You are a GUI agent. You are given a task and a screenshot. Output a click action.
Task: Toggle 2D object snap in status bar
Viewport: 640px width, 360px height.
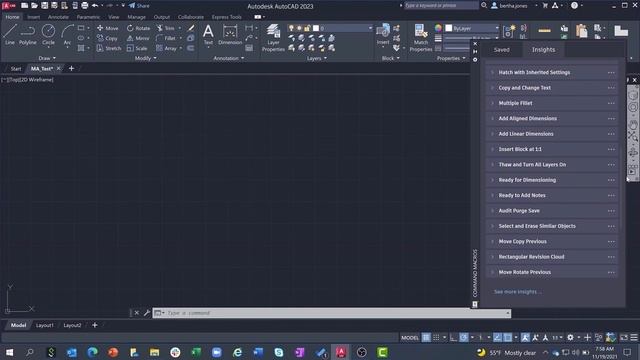click(x=507, y=338)
